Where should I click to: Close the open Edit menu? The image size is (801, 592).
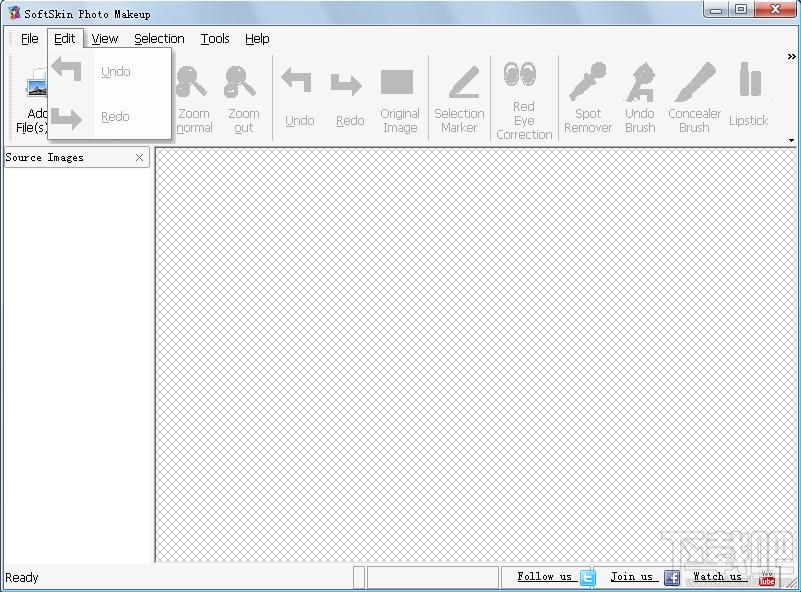(65, 39)
